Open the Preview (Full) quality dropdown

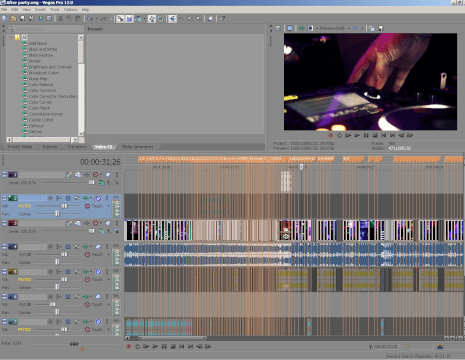point(332,29)
